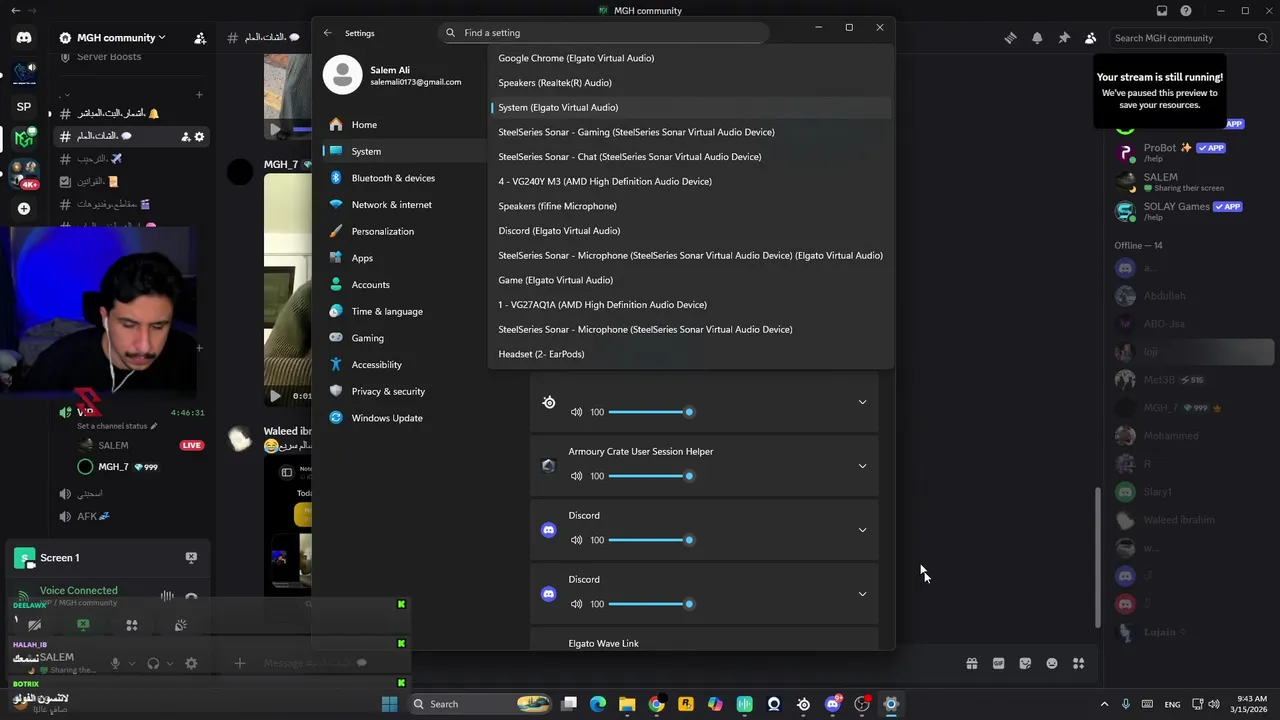
Task: Open Discord notification settings bell
Action: tap(1037, 38)
